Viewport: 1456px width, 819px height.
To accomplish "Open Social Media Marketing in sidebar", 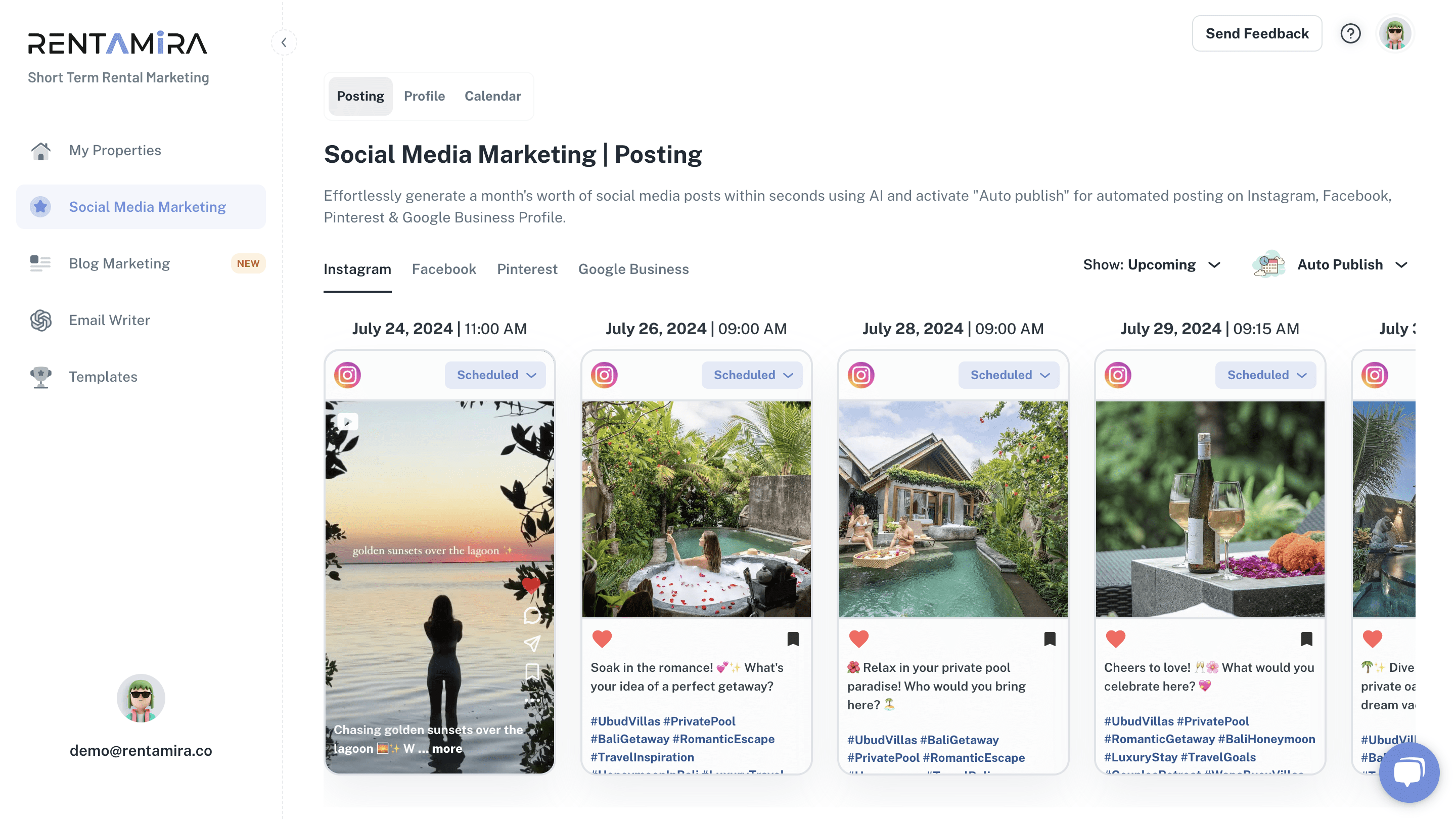I will [x=141, y=207].
